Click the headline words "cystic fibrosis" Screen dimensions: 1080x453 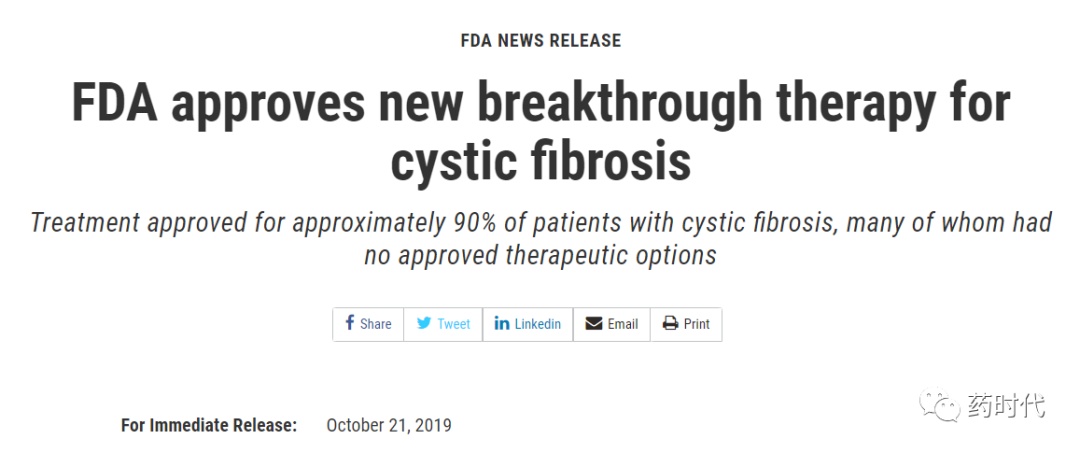541,160
